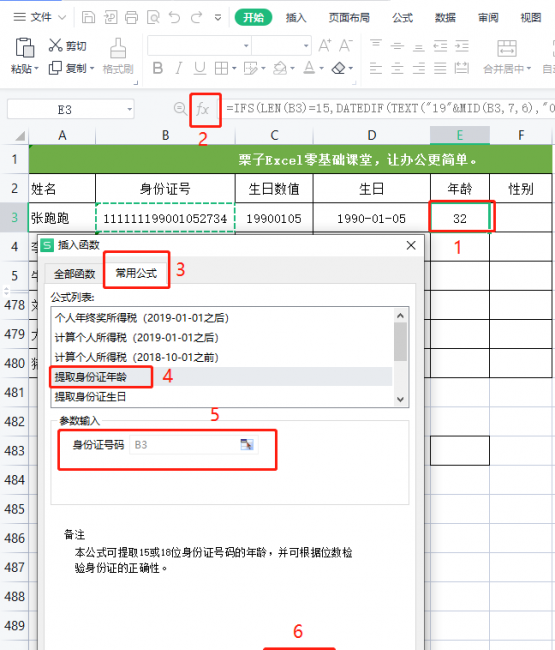Click the align left icon

point(376,68)
